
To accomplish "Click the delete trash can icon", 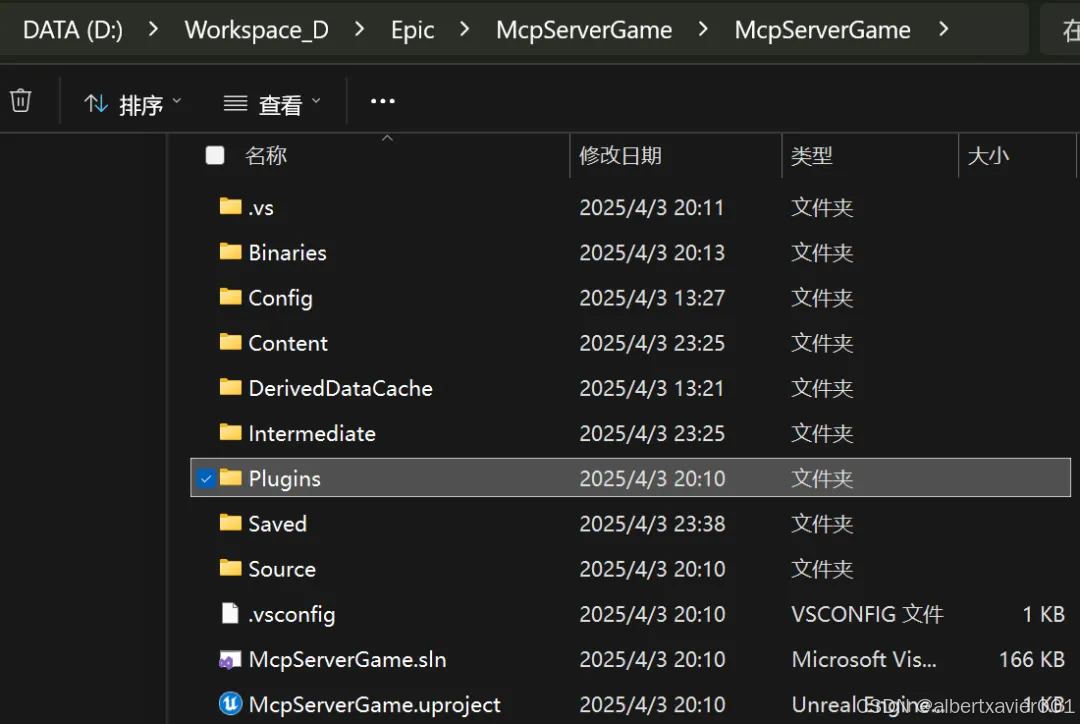I will [21, 101].
